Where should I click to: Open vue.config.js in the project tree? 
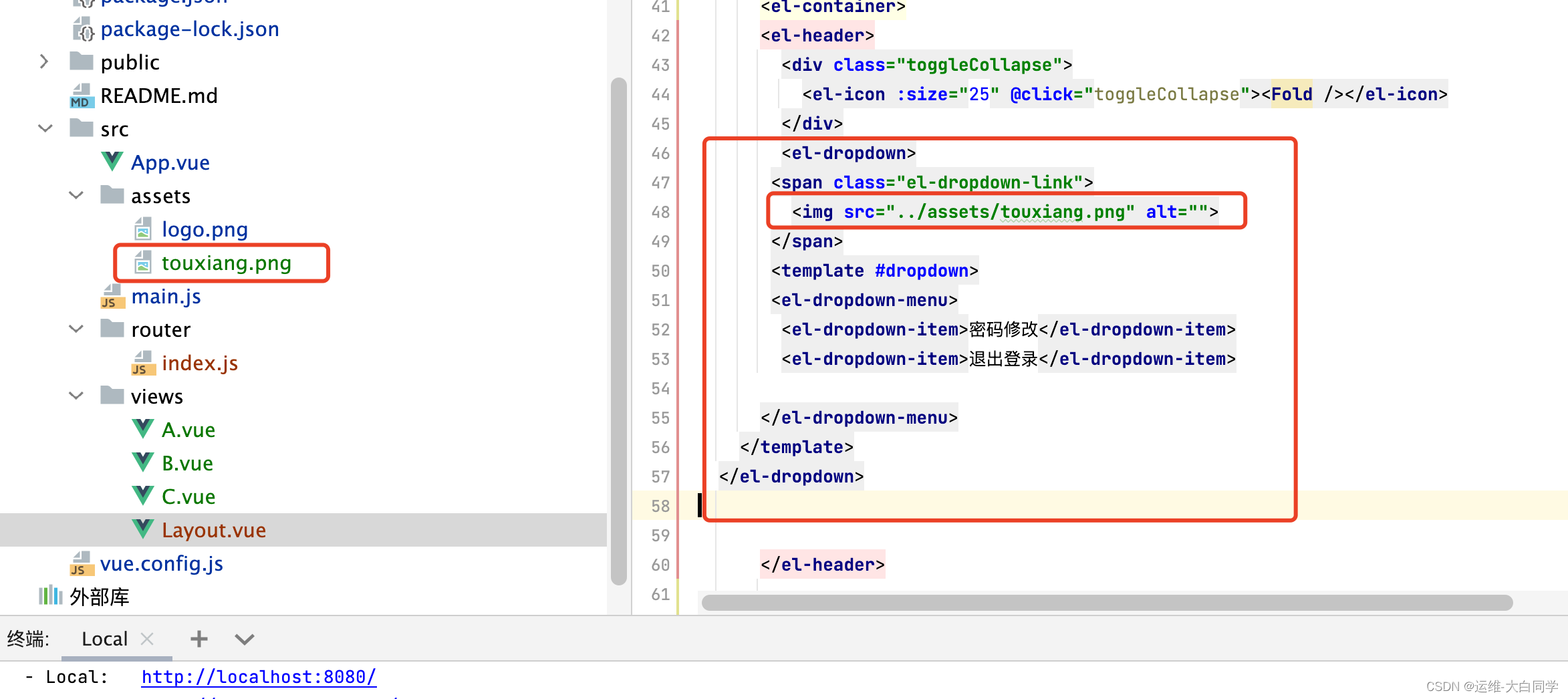coord(162,563)
